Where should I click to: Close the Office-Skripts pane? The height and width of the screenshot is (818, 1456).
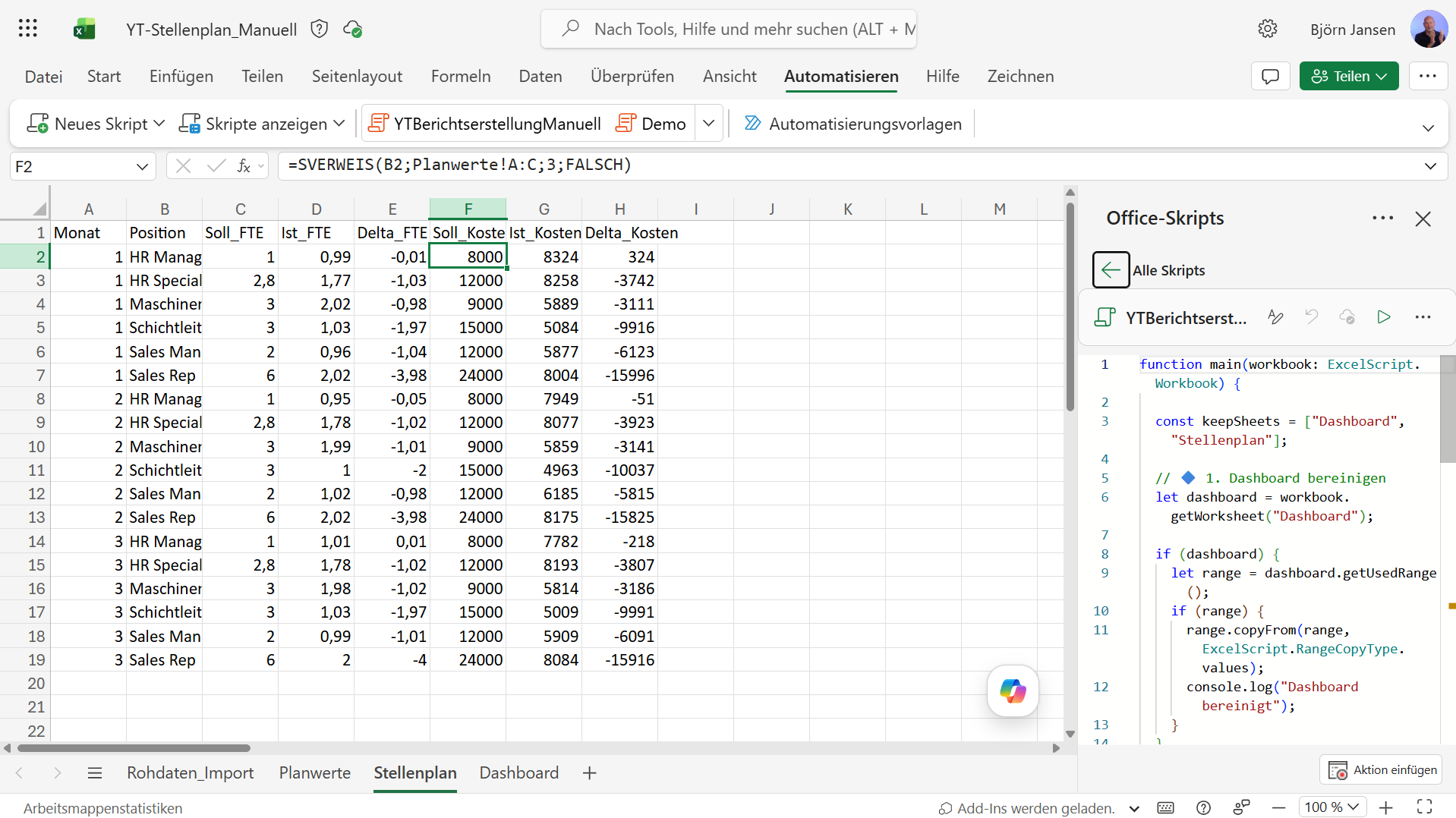click(x=1423, y=219)
